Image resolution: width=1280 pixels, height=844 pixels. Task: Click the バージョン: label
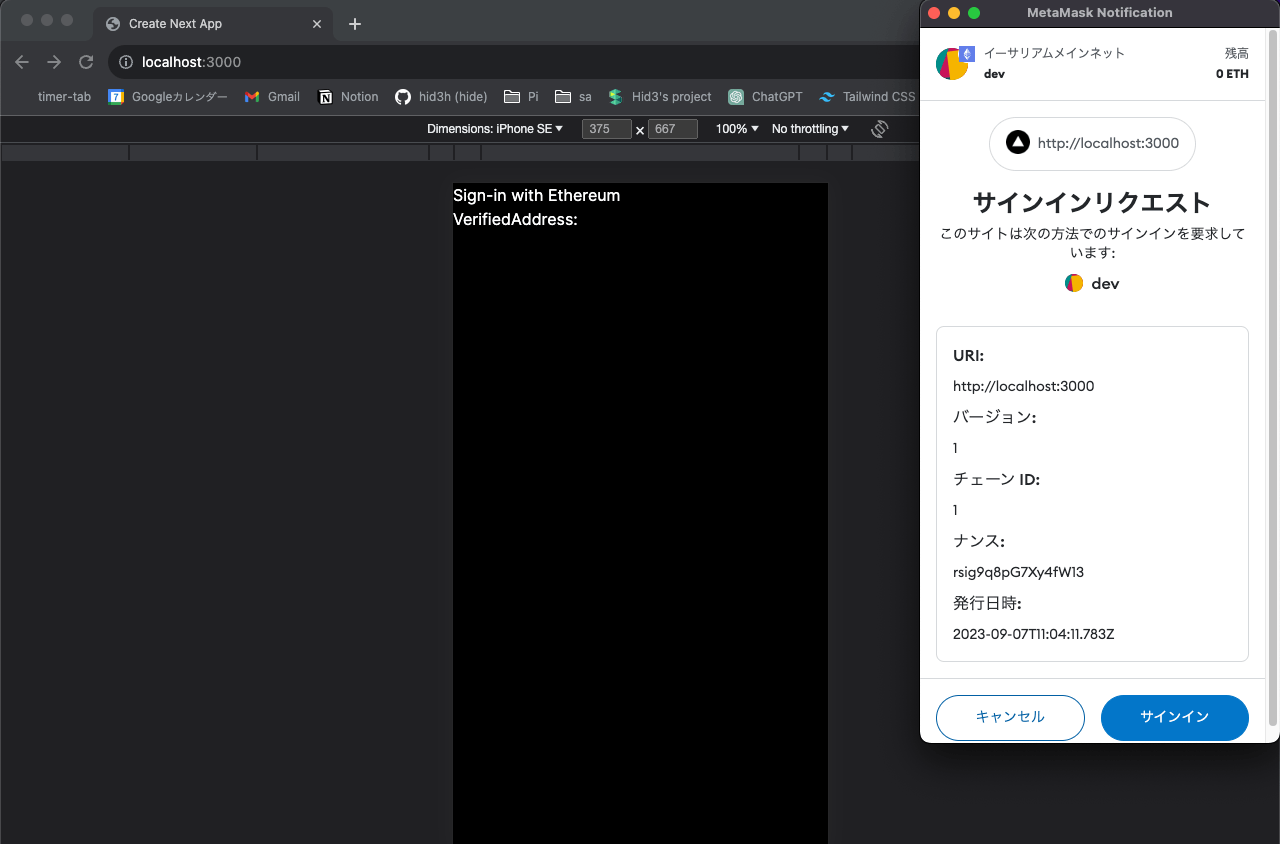pos(994,417)
